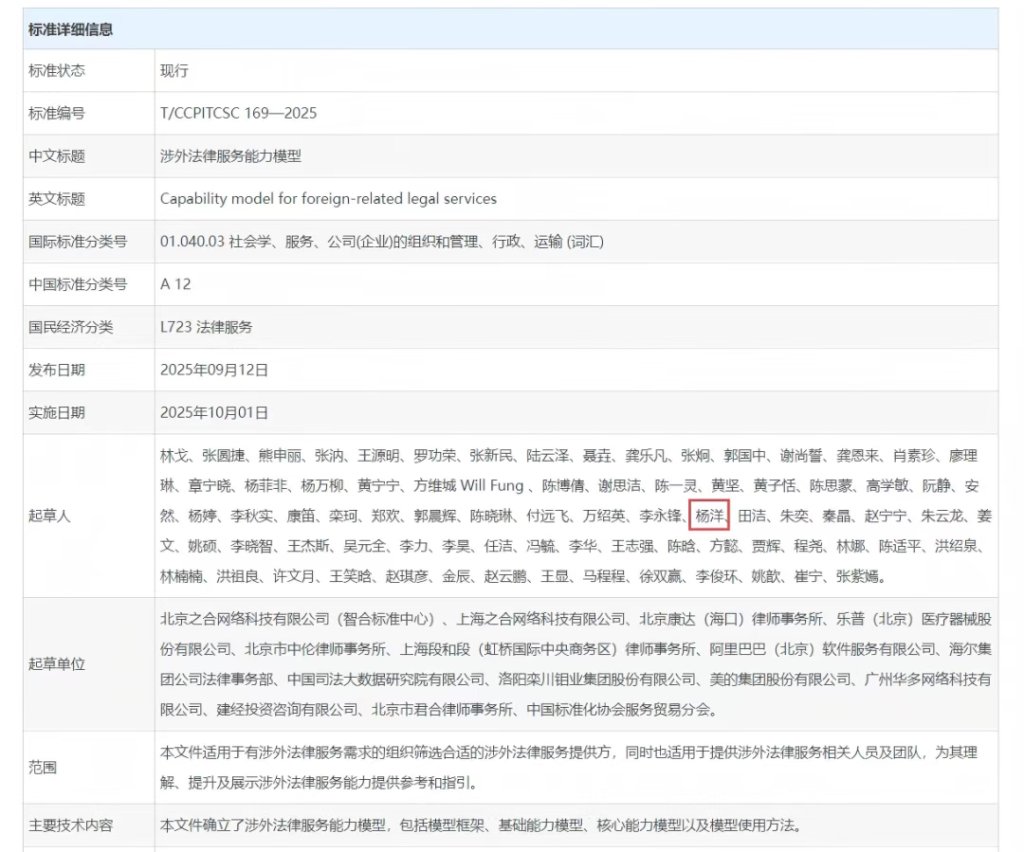Viewport: 1024px width, 852px height.
Task: Click the Chinese title 涉外法律服务能力模型
Action: [230, 156]
